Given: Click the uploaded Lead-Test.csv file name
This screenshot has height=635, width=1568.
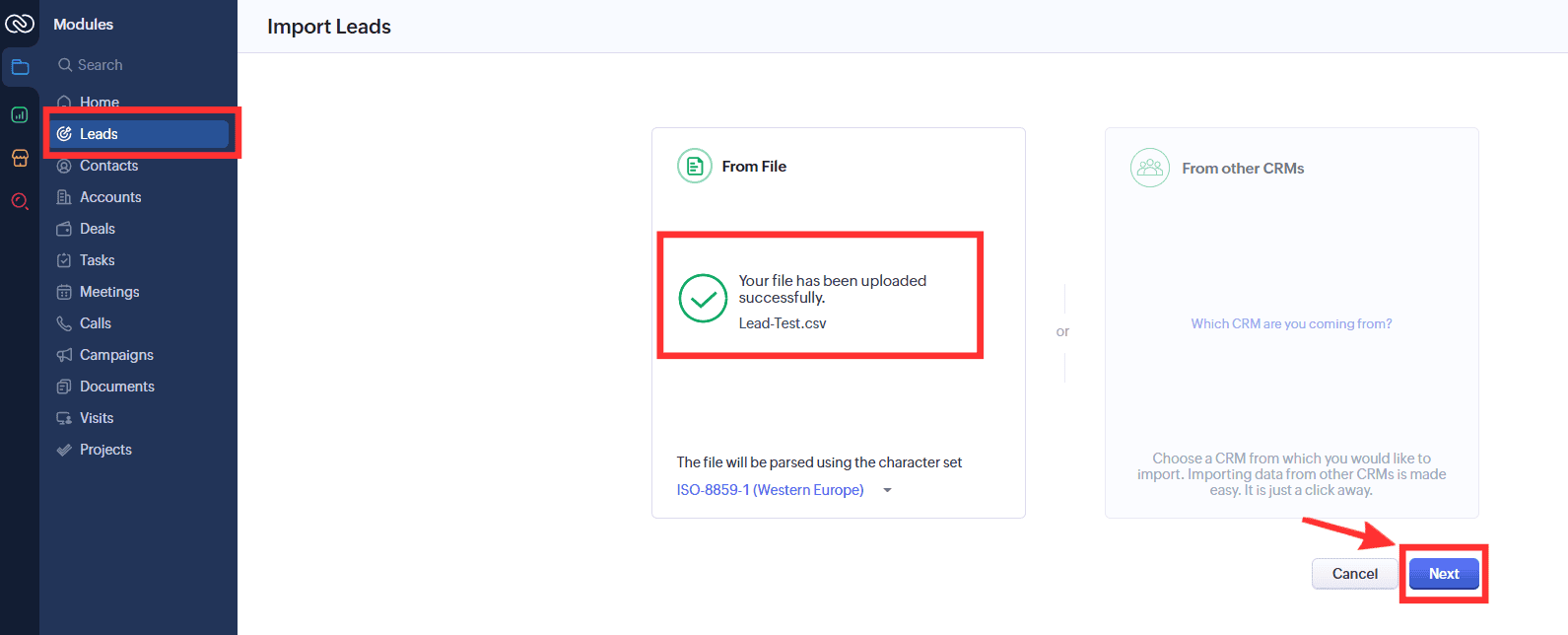Looking at the screenshot, I should (x=783, y=323).
